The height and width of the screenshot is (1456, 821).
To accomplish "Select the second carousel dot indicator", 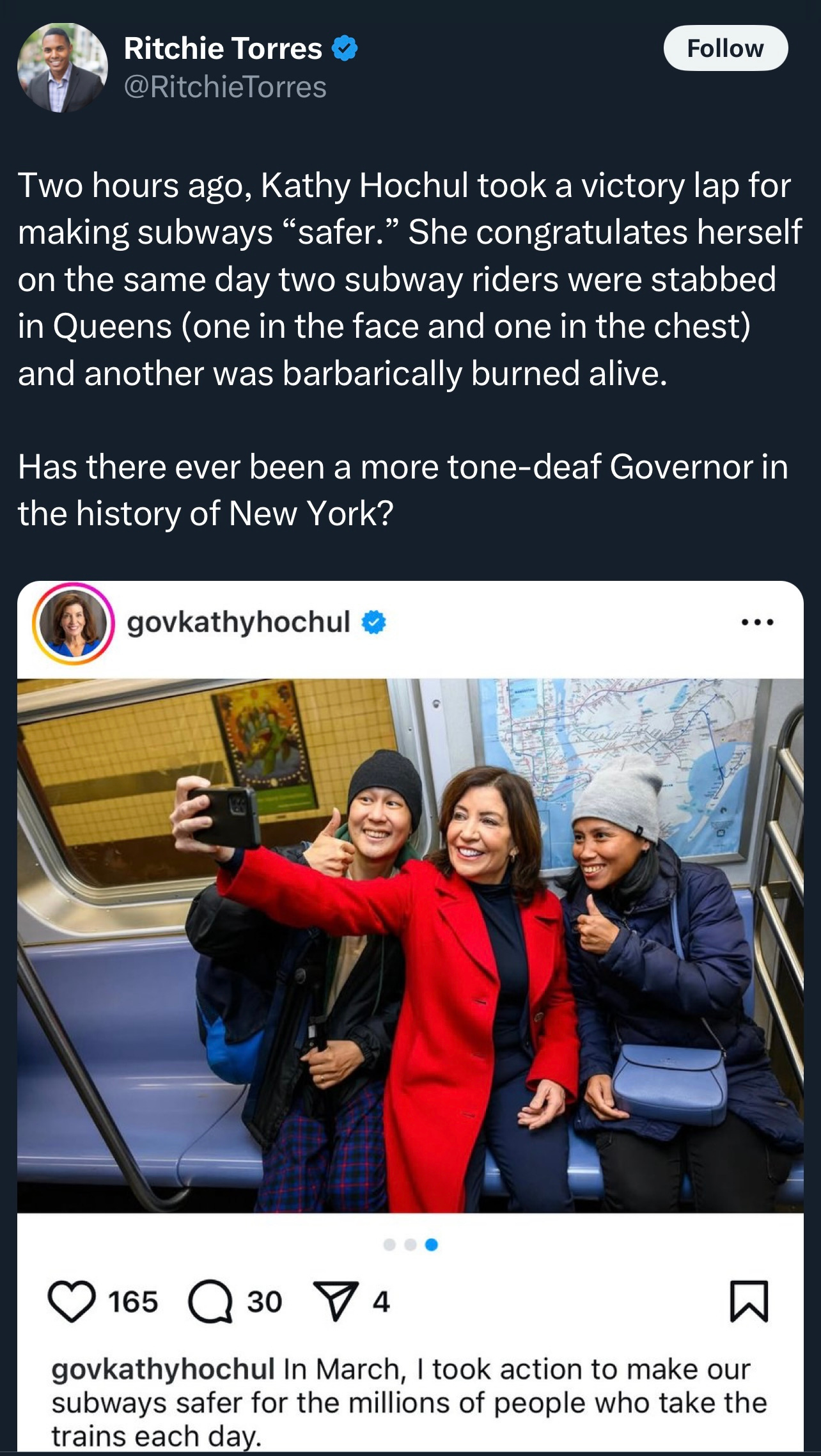I will [x=410, y=1244].
